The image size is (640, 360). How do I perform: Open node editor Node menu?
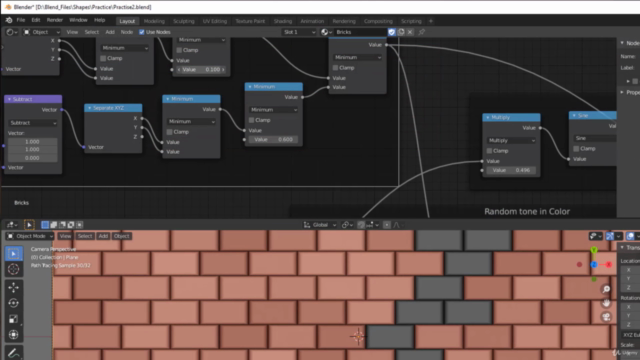(127, 32)
